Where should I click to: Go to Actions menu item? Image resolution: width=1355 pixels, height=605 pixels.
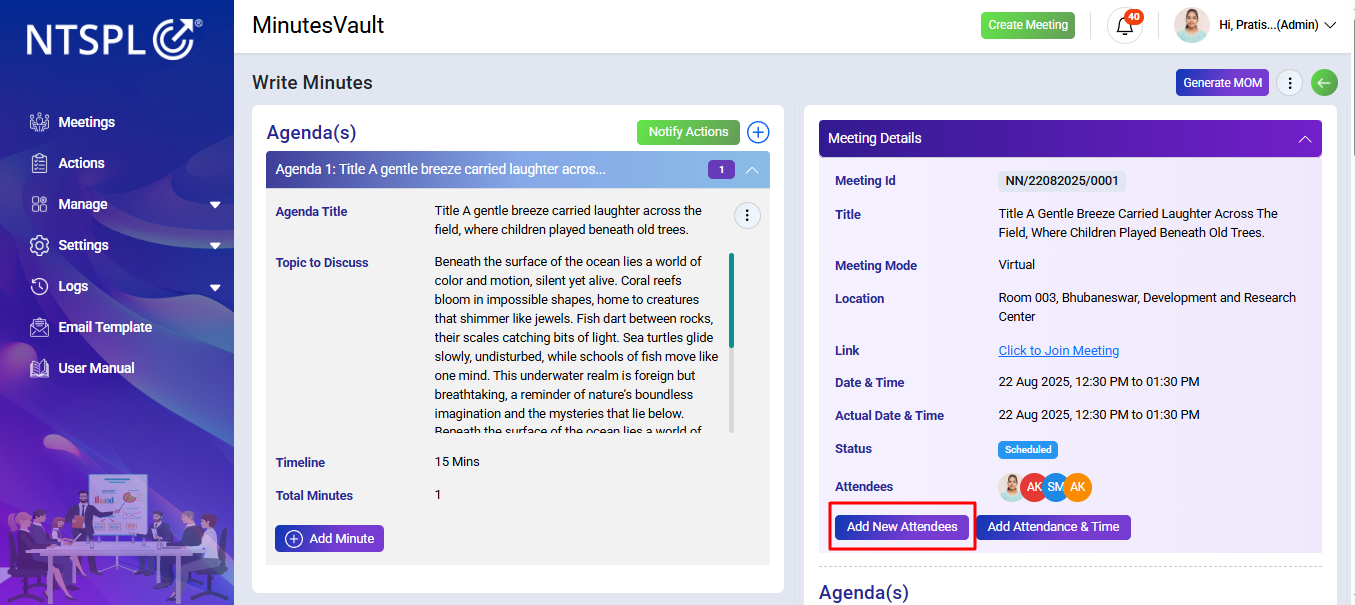tap(81, 163)
